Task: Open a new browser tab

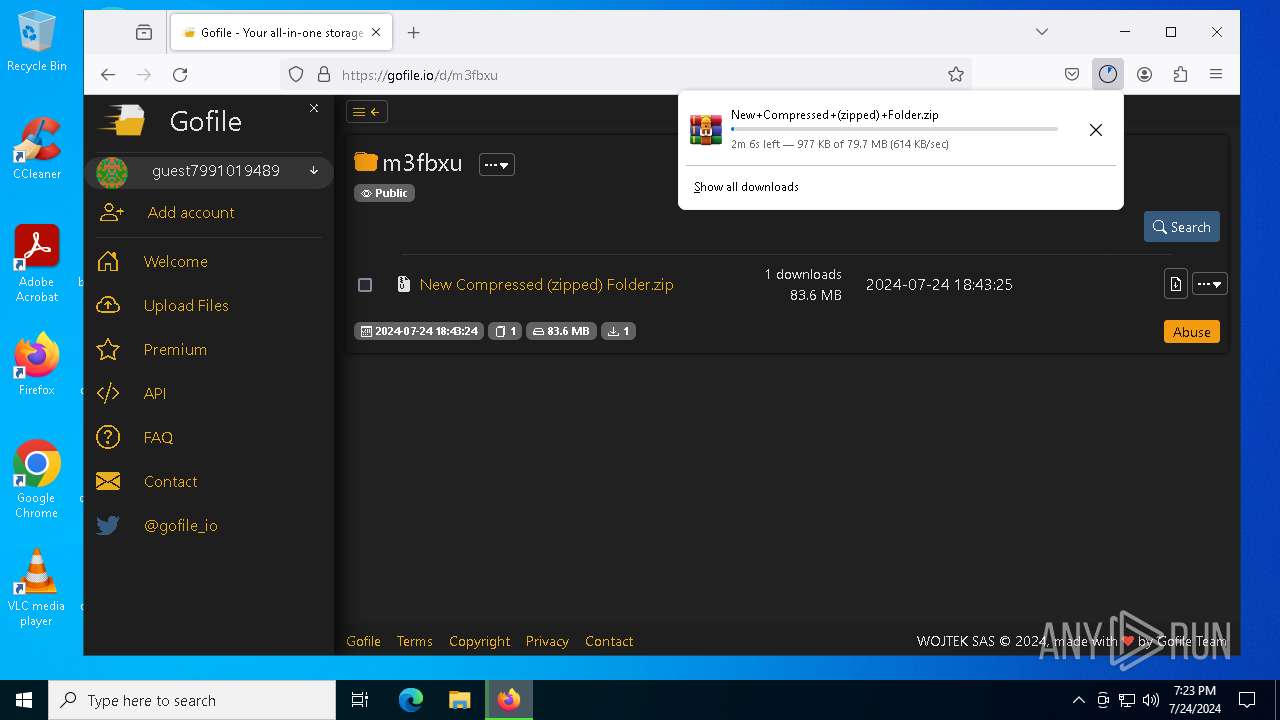Action: 413,32
